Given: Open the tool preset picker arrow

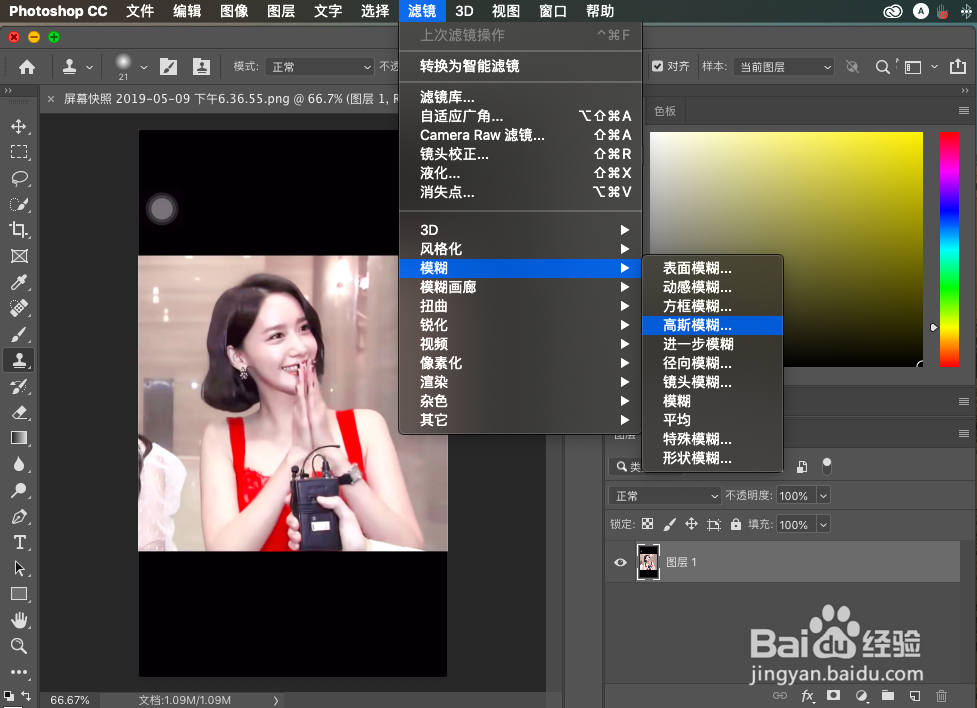Looking at the screenshot, I should coord(89,67).
